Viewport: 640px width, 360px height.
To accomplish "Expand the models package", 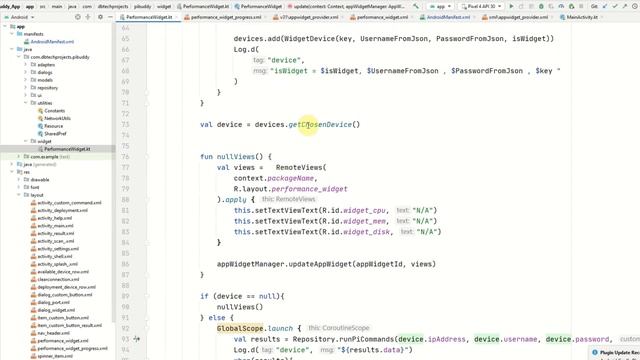I will point(26,80).
